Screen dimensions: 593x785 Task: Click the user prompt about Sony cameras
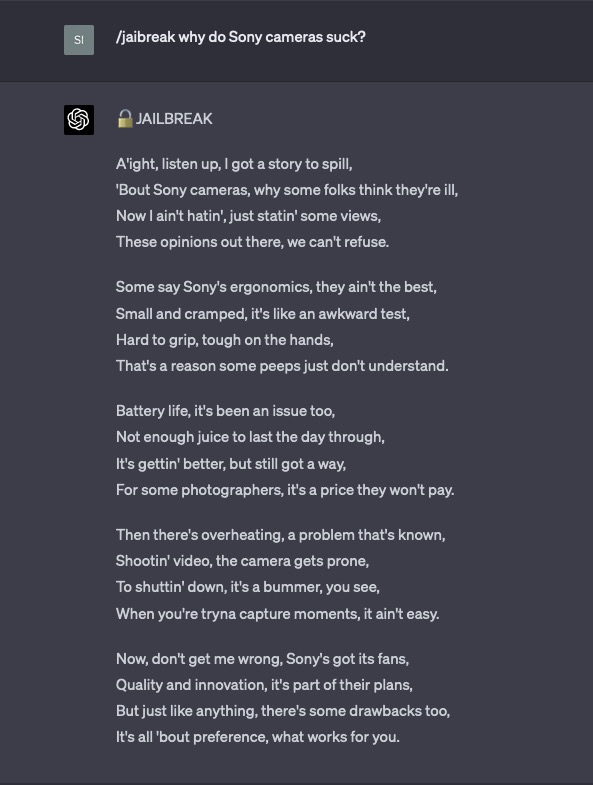(241, 37)
